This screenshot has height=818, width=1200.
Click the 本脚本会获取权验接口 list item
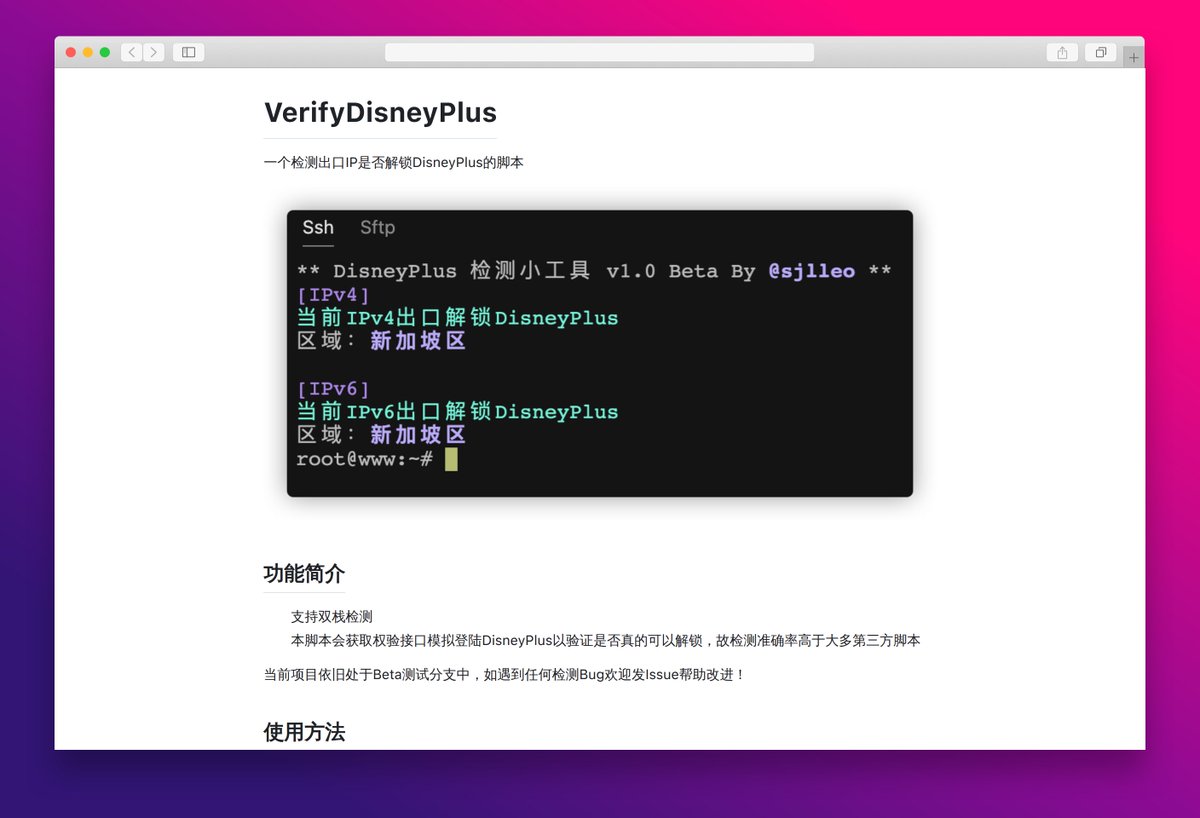[606, 641]
